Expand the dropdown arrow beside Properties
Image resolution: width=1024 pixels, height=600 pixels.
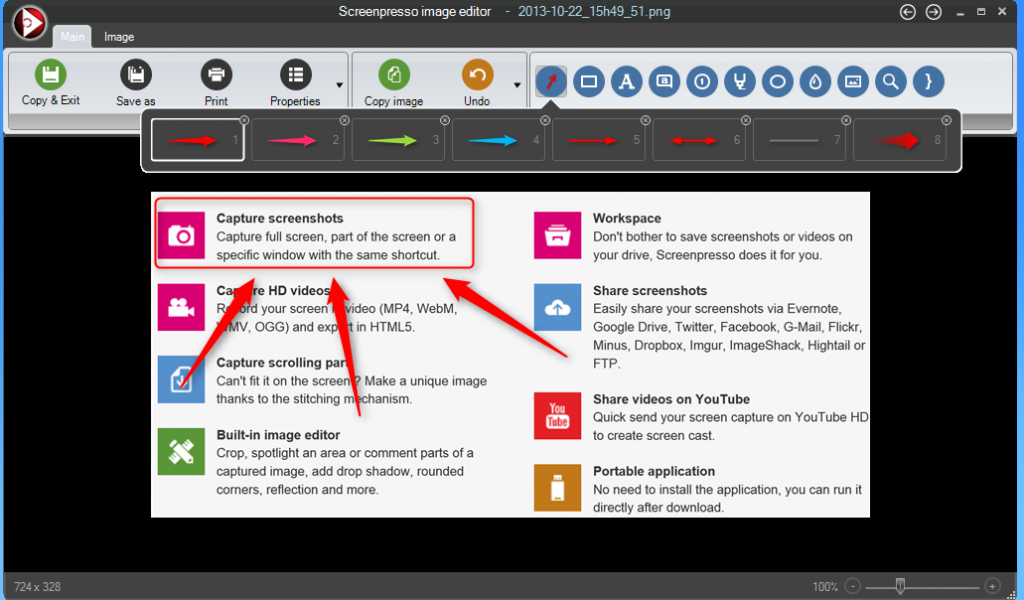[340, 85]
